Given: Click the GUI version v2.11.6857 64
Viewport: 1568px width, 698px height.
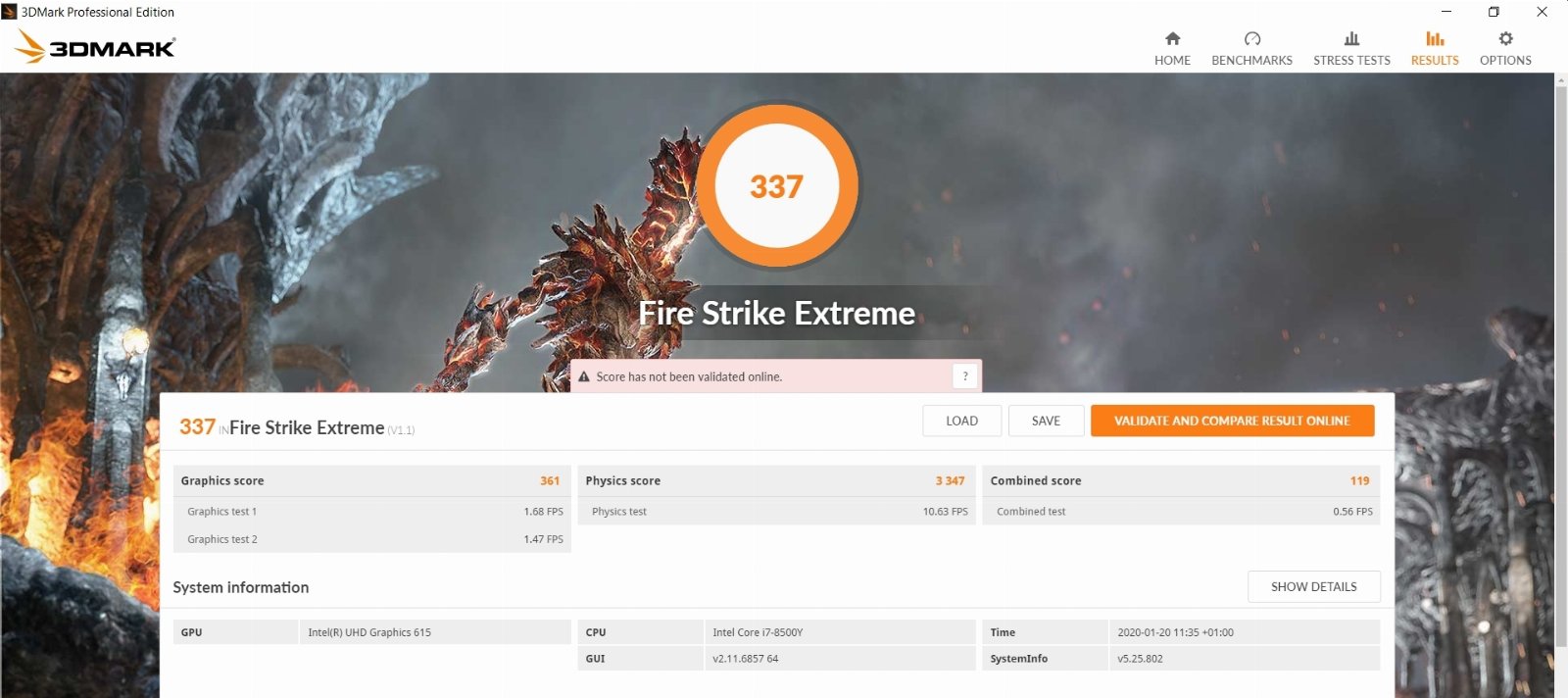Looking at the screenshot, I should [x=746, y=659].
